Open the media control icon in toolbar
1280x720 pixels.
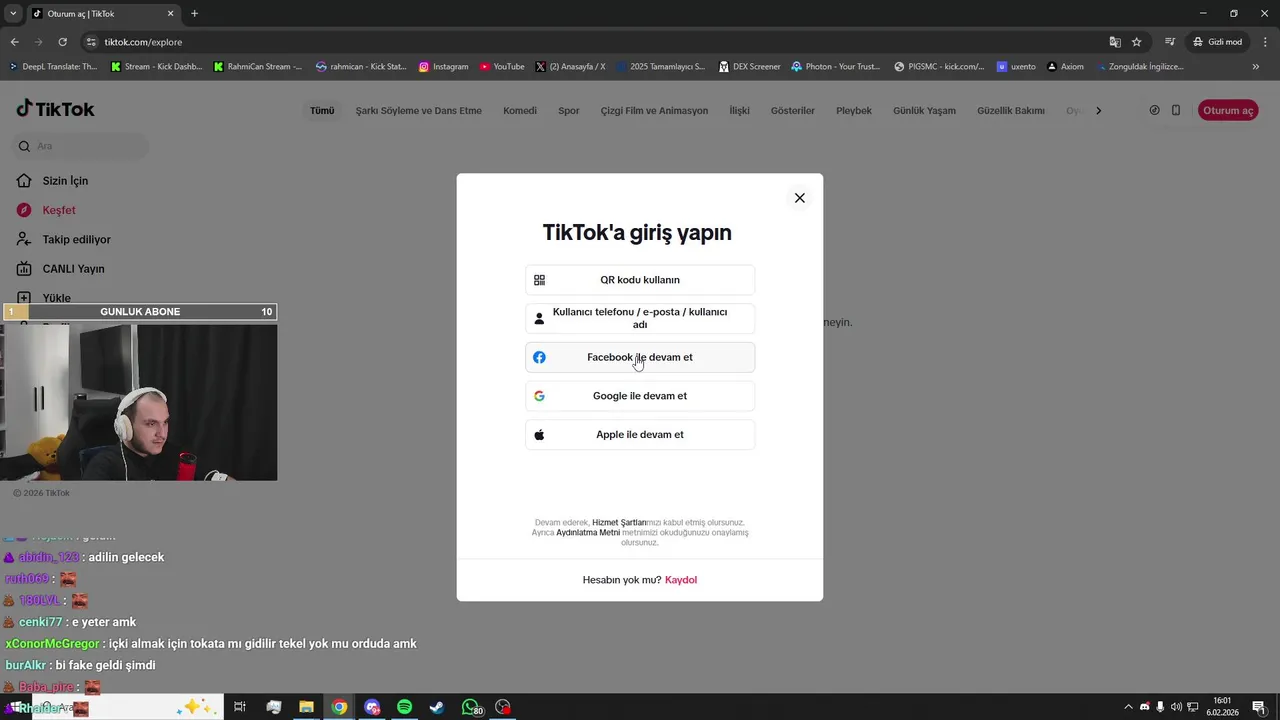pyautogui.click(x=1170, y=42)
